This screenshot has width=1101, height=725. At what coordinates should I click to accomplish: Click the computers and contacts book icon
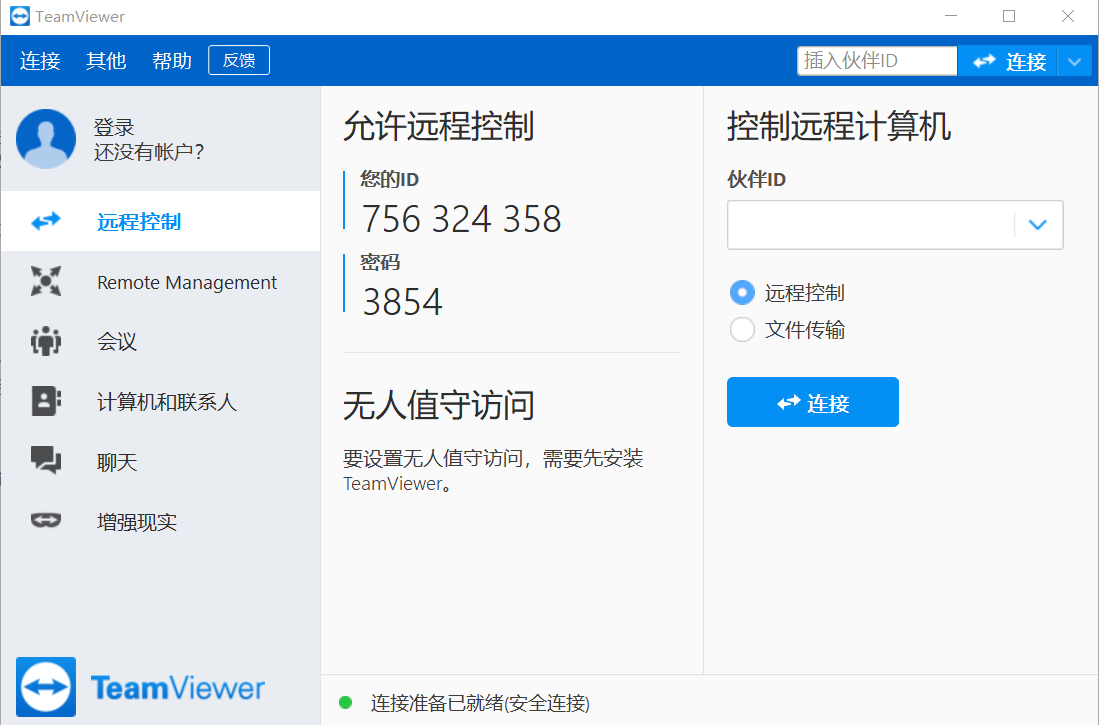click(46, 401)
